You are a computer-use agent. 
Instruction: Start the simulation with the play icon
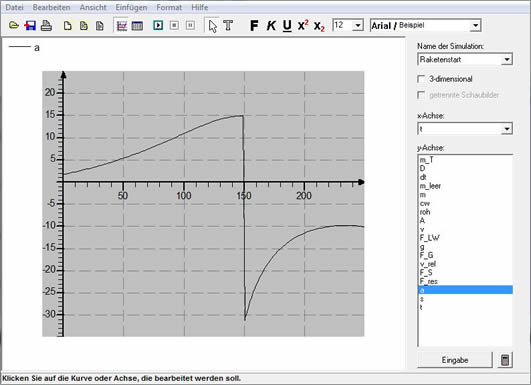point(158,25)
